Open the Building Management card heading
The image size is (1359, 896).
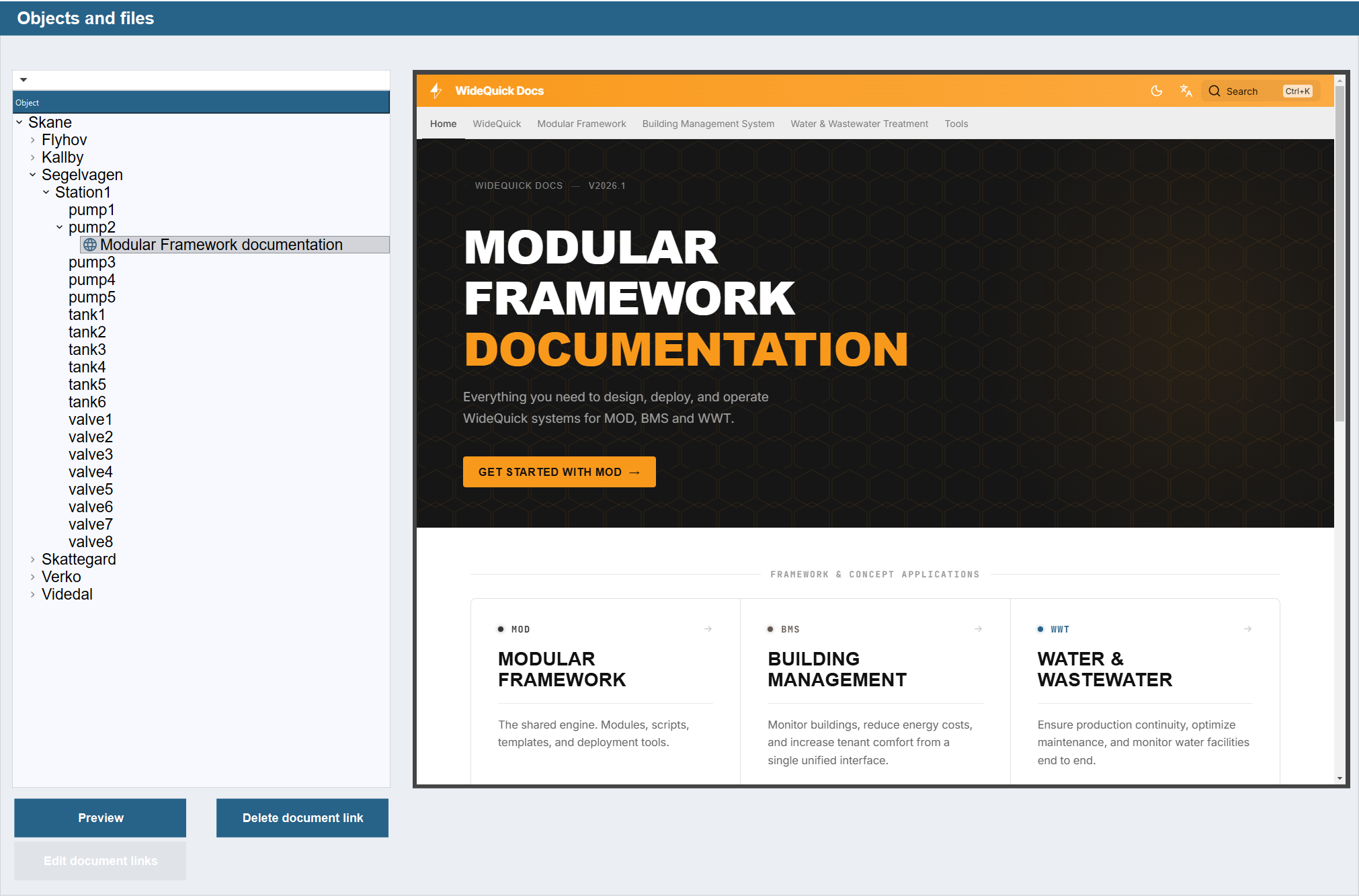point(837,669)
